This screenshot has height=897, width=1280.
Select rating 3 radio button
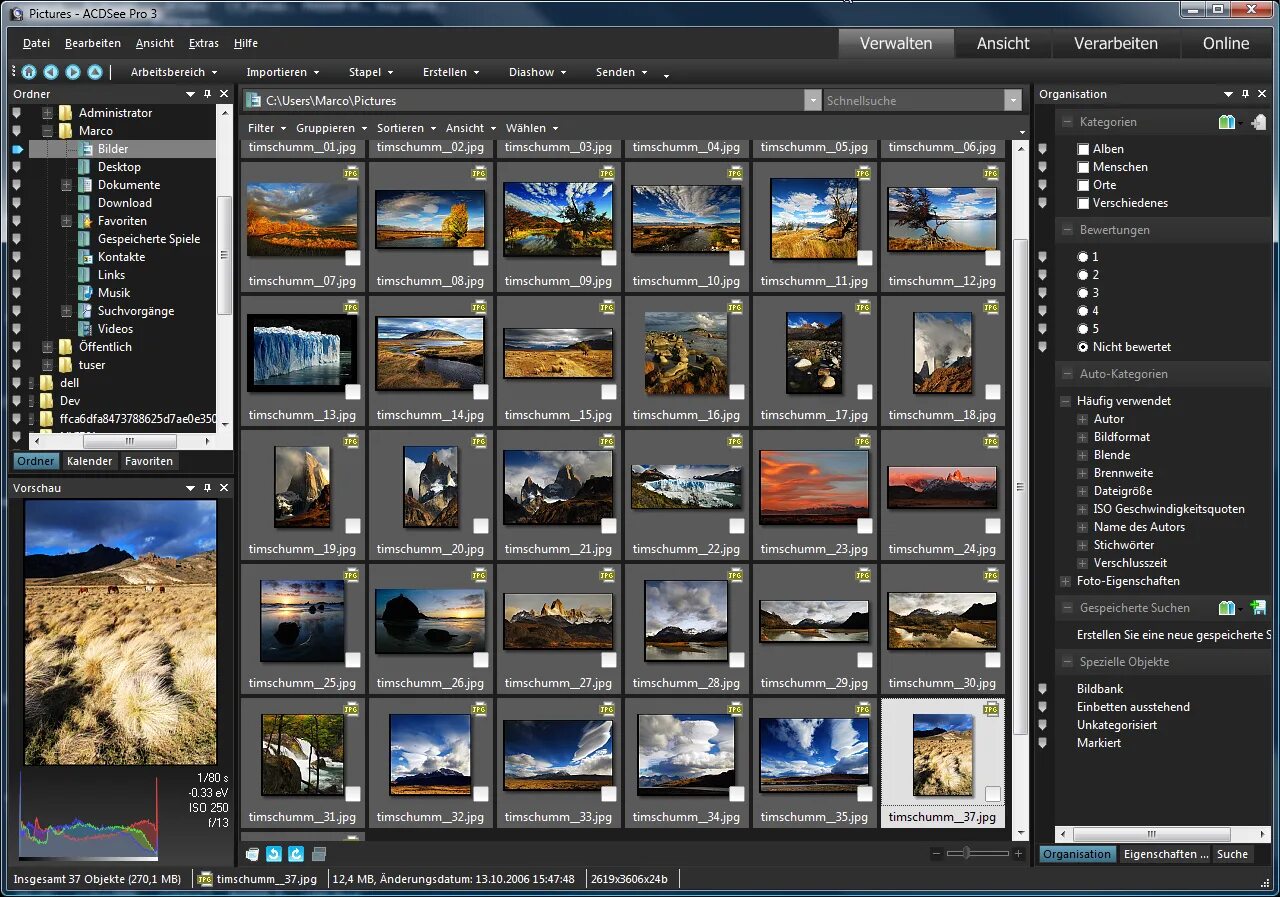(x=1083, y=293)
